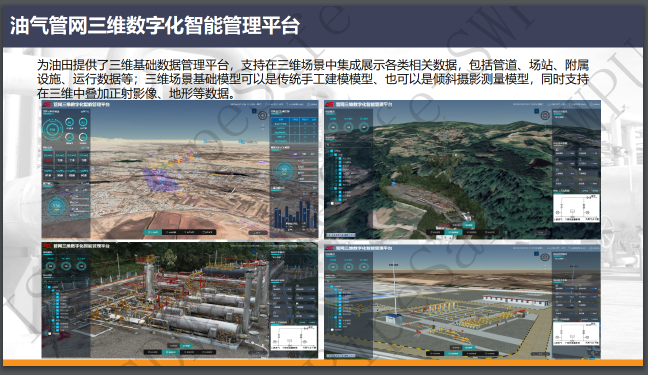Collapse the root node of the mountain scene's layer tree

click(327, 151)
